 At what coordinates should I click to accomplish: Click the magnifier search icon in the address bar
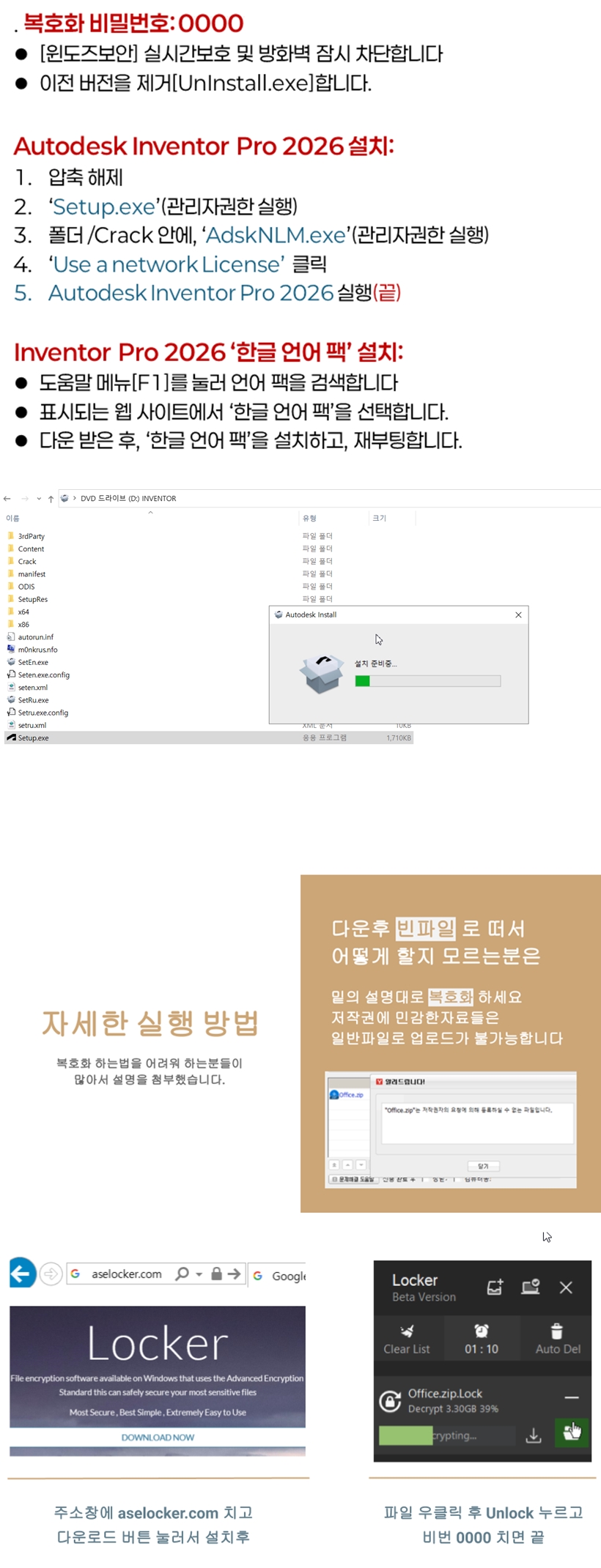182,1274
